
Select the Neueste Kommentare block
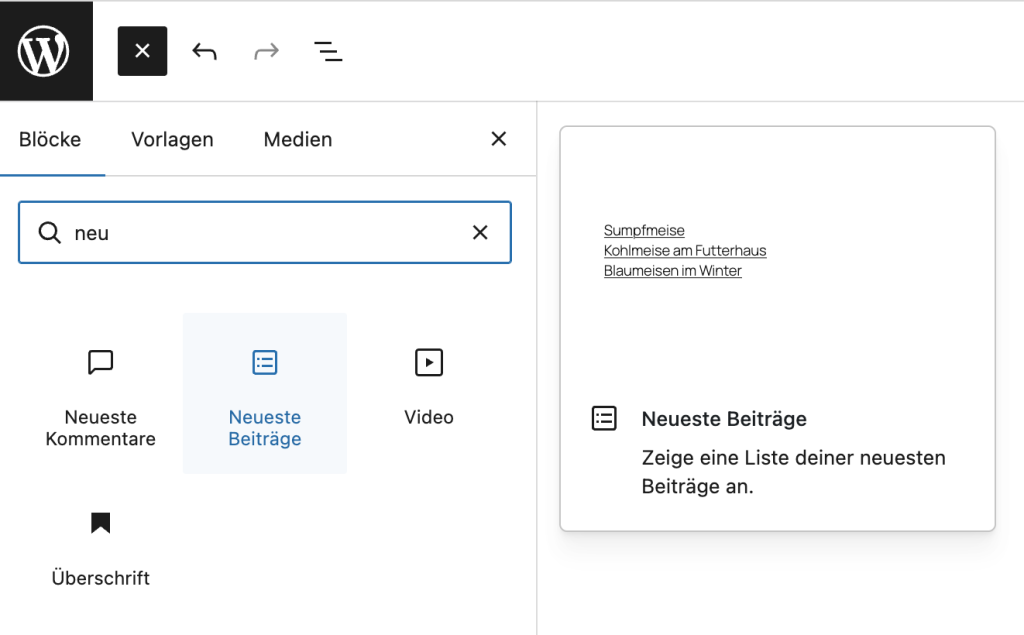point(100,393)
